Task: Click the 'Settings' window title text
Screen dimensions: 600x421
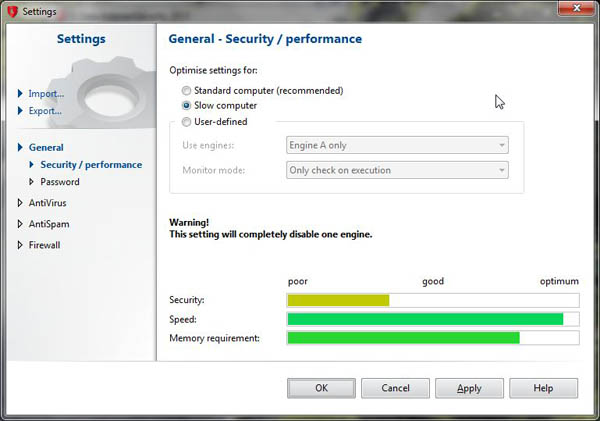Action: [39, 11]
